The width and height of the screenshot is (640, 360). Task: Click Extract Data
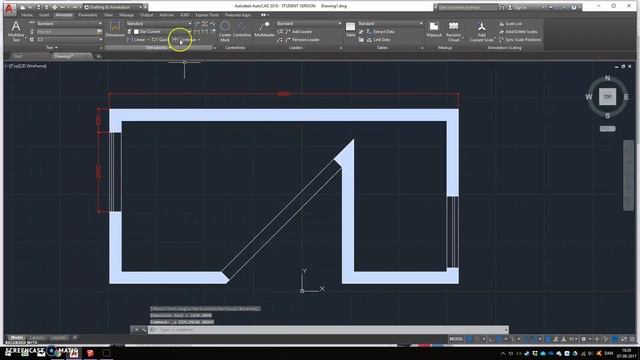point(380,31)
